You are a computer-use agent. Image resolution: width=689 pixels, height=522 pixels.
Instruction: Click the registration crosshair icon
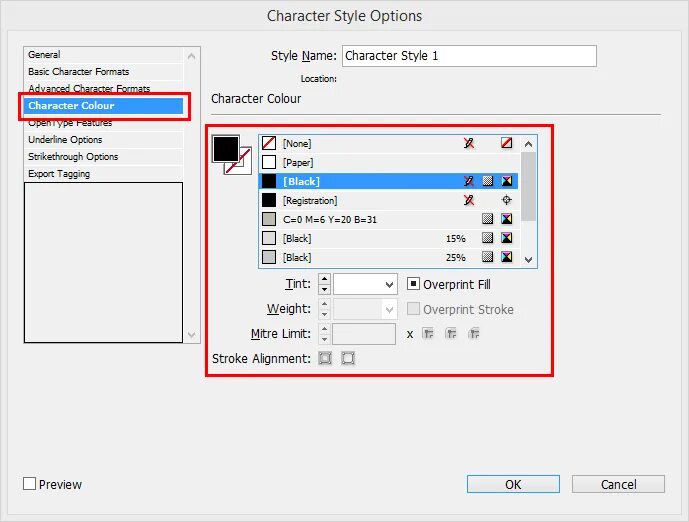point(507,200)
